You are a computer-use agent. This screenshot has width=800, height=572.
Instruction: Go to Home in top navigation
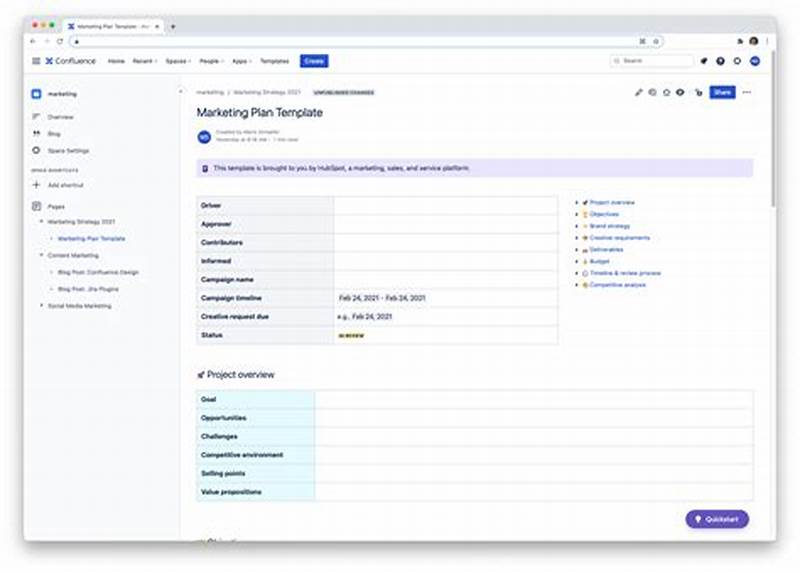tap(116, 61)
